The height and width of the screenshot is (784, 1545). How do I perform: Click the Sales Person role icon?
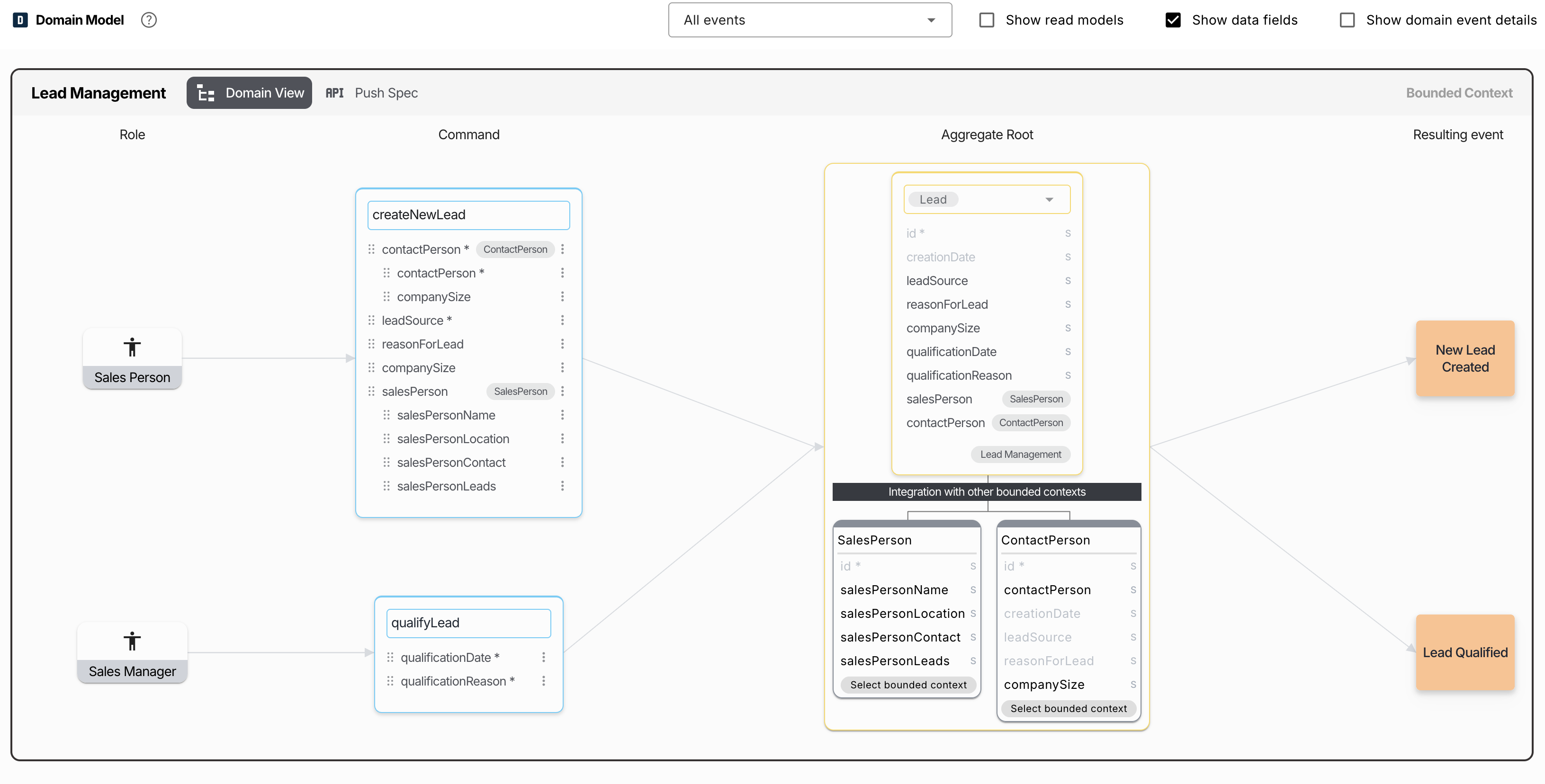pos(132,347)
